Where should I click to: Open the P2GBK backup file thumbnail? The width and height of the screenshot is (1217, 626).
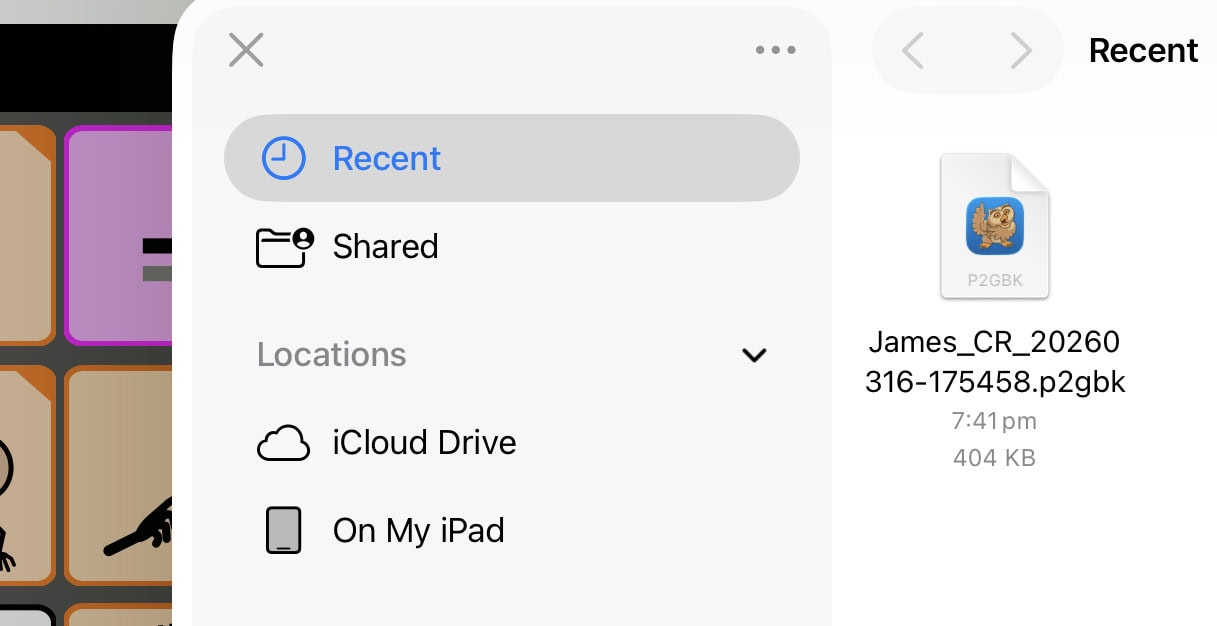(994, 226)
